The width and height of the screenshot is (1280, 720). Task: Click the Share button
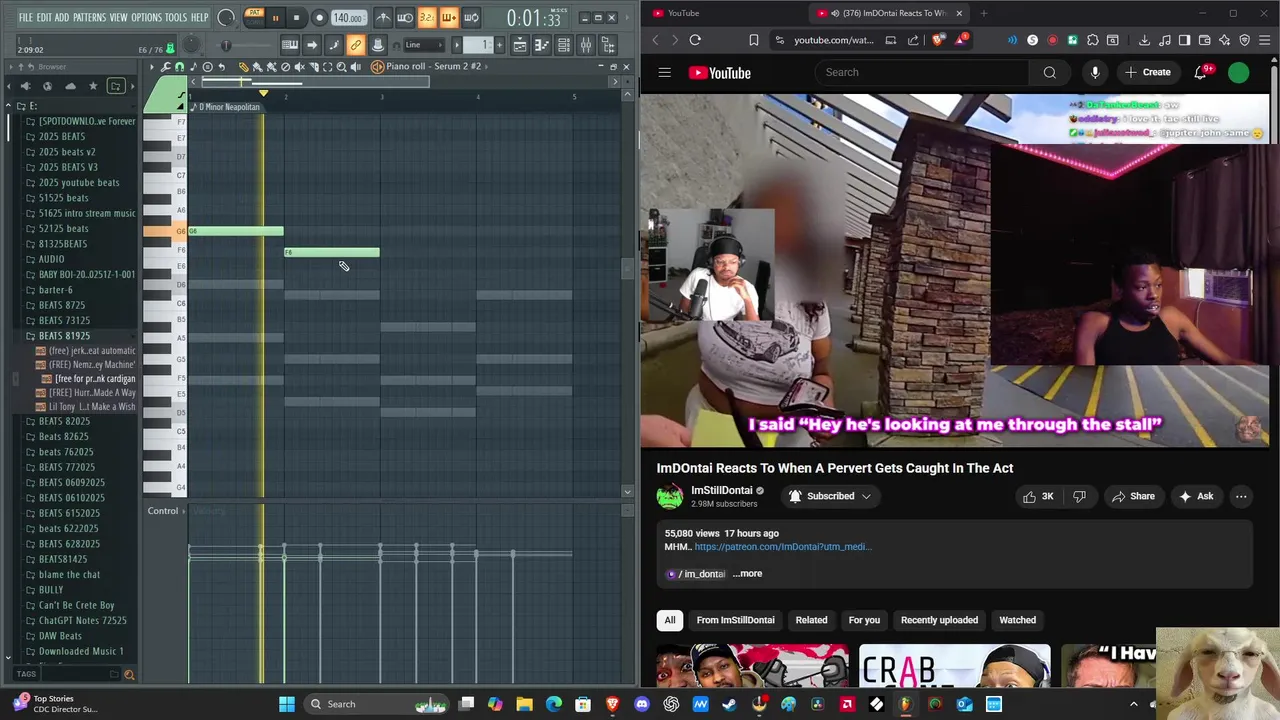1132,496
